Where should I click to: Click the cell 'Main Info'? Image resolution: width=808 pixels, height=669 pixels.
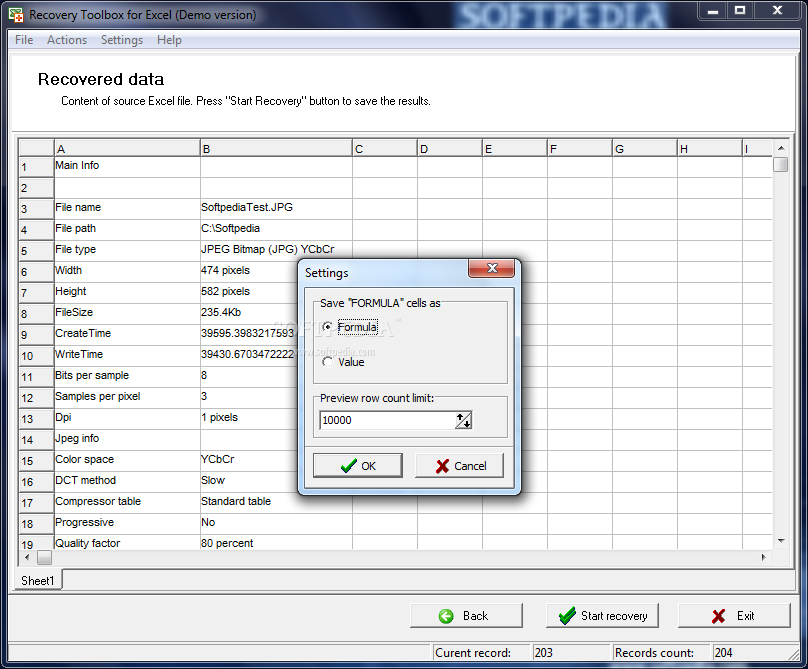127,165
